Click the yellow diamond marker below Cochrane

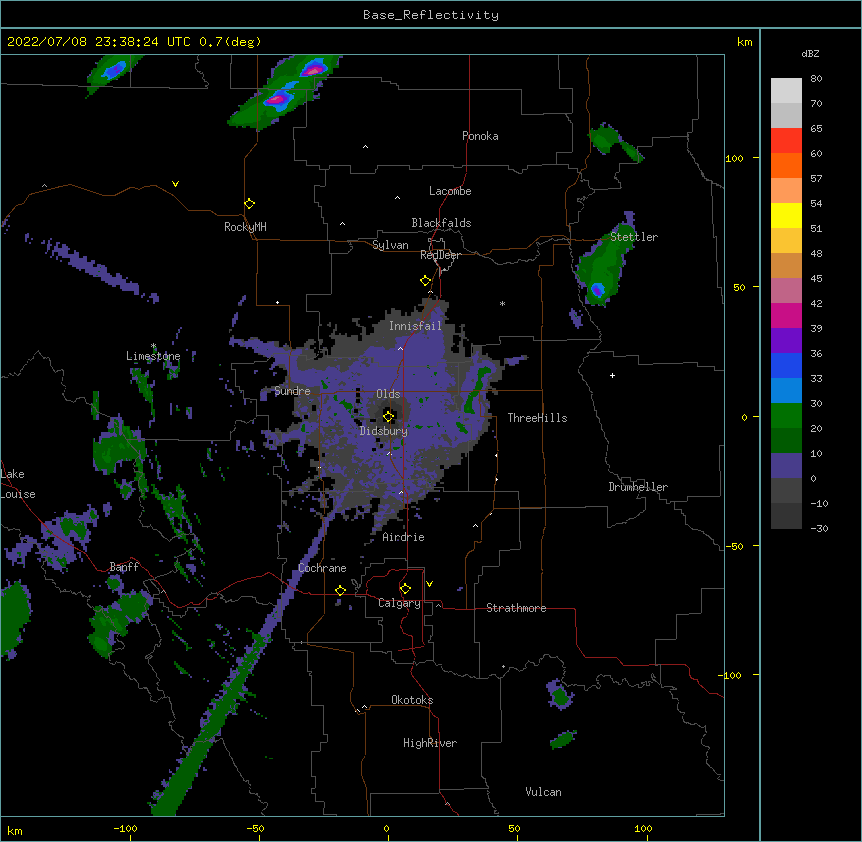point(340,590)
